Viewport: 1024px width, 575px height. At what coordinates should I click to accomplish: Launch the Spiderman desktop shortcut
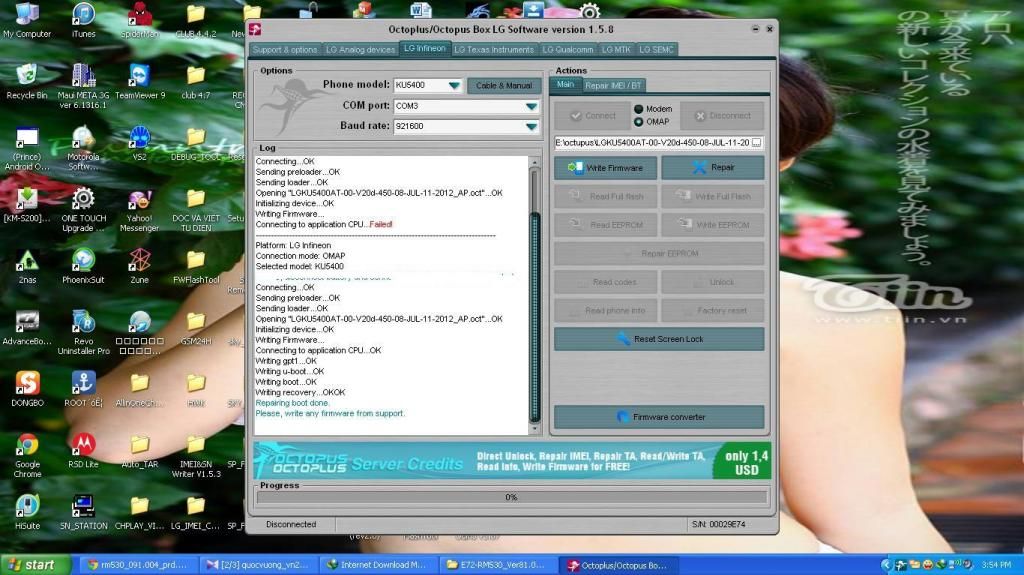140,20
